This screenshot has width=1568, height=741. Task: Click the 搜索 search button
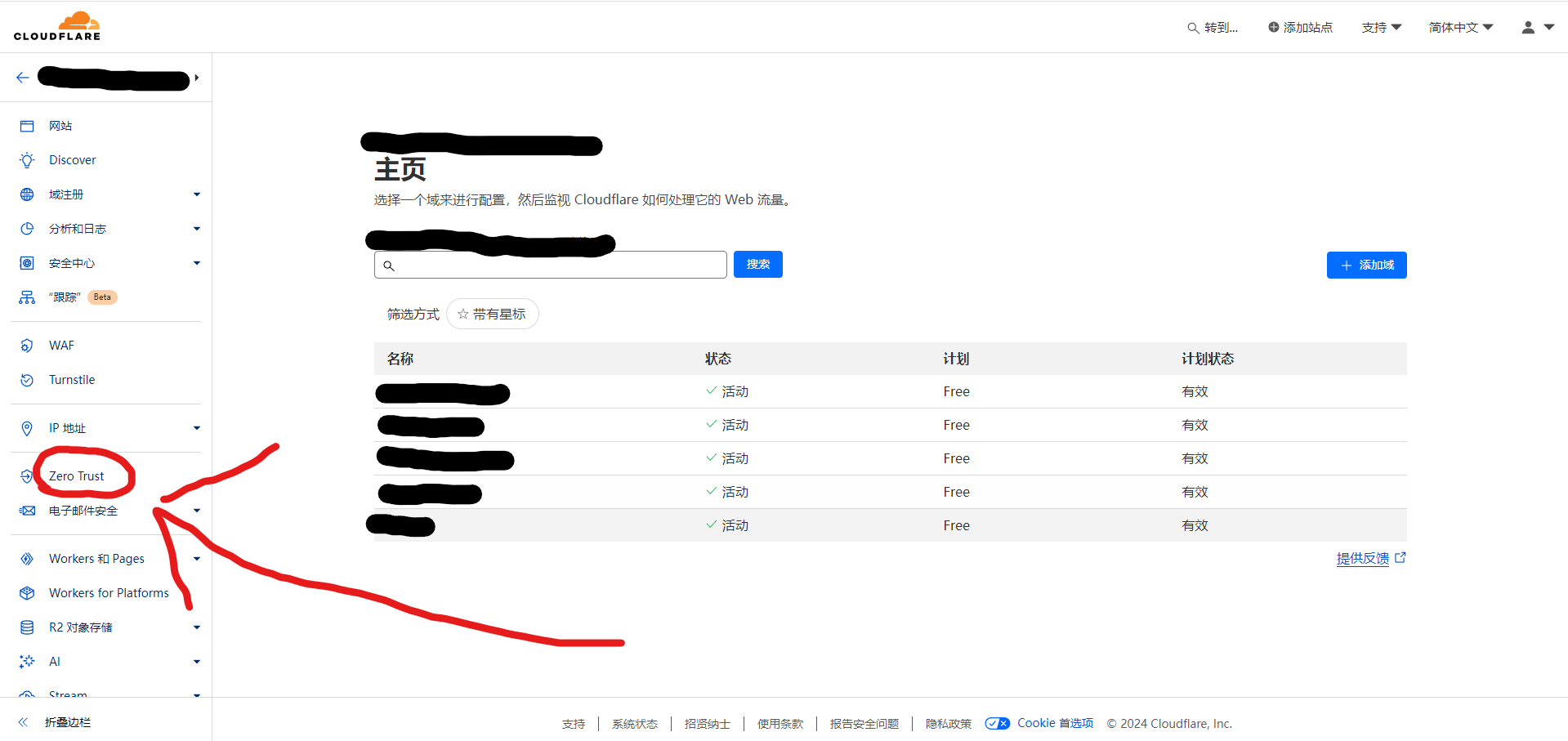click(758, 264)
